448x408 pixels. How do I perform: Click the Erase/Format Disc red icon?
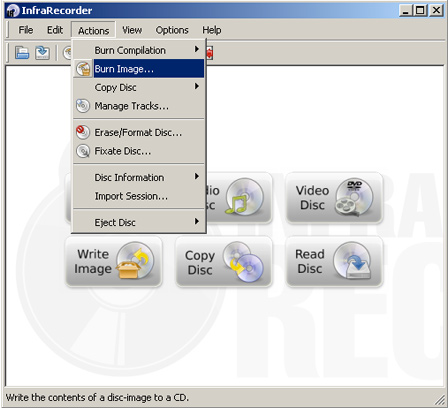(x=83, y=132)
